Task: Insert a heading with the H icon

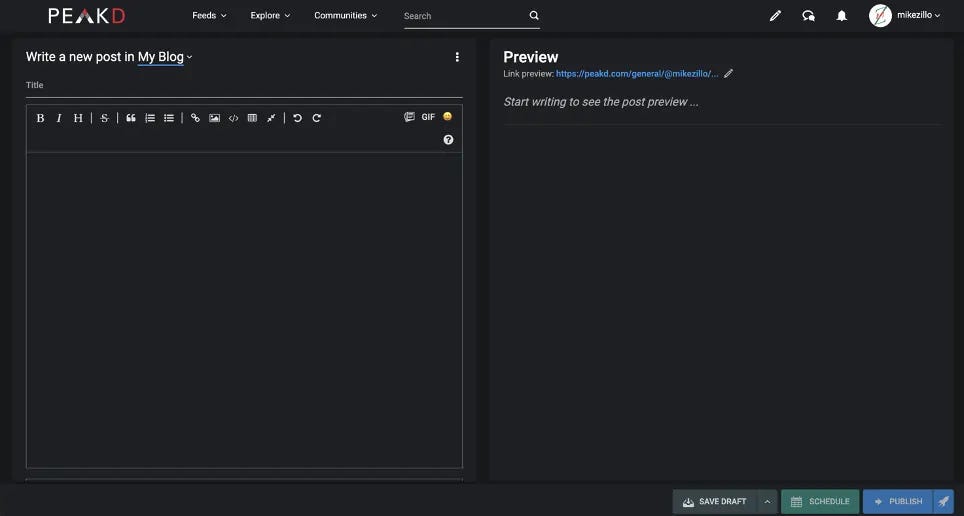Action: click(78, 118)
